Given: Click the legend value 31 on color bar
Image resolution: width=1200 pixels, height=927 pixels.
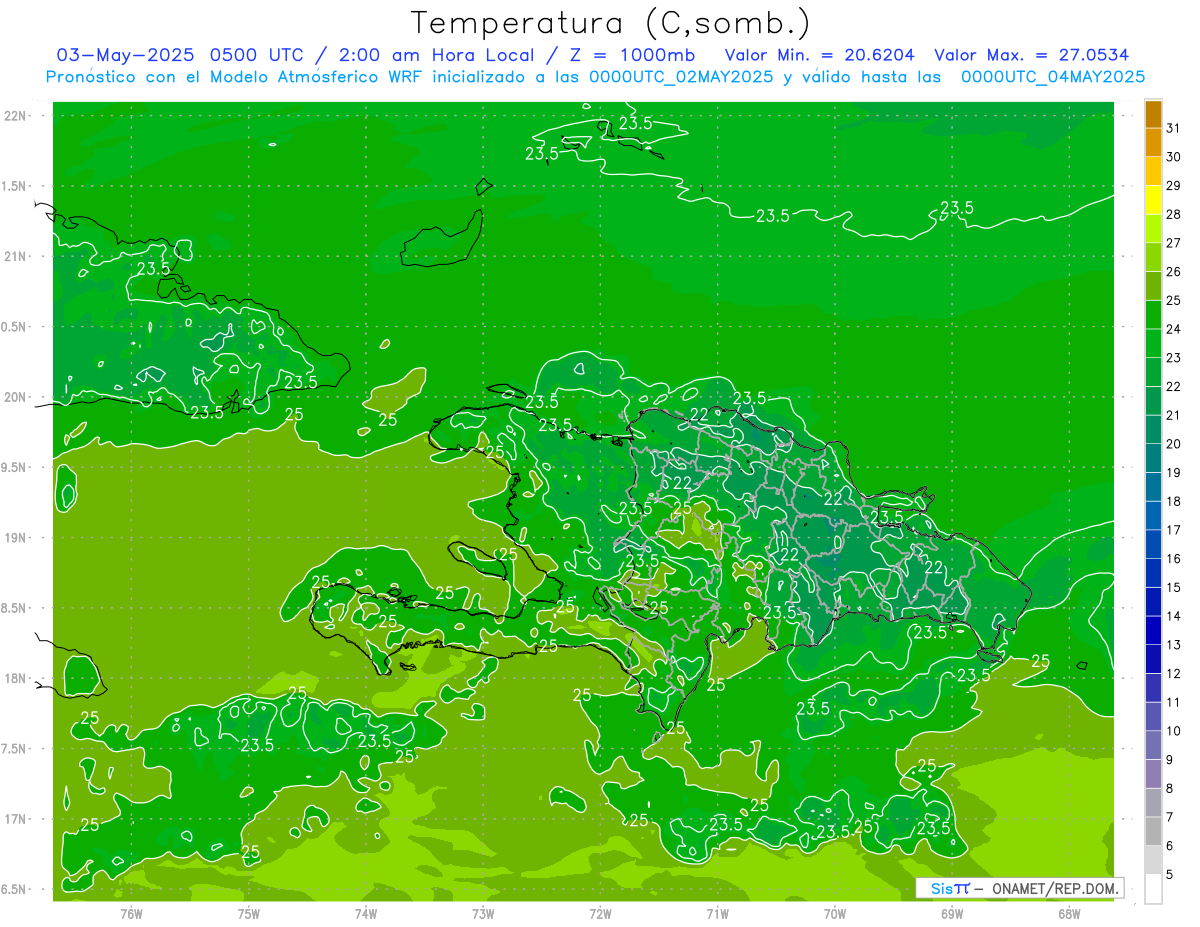Looking at the screenshot, I should pos(1173,127).
